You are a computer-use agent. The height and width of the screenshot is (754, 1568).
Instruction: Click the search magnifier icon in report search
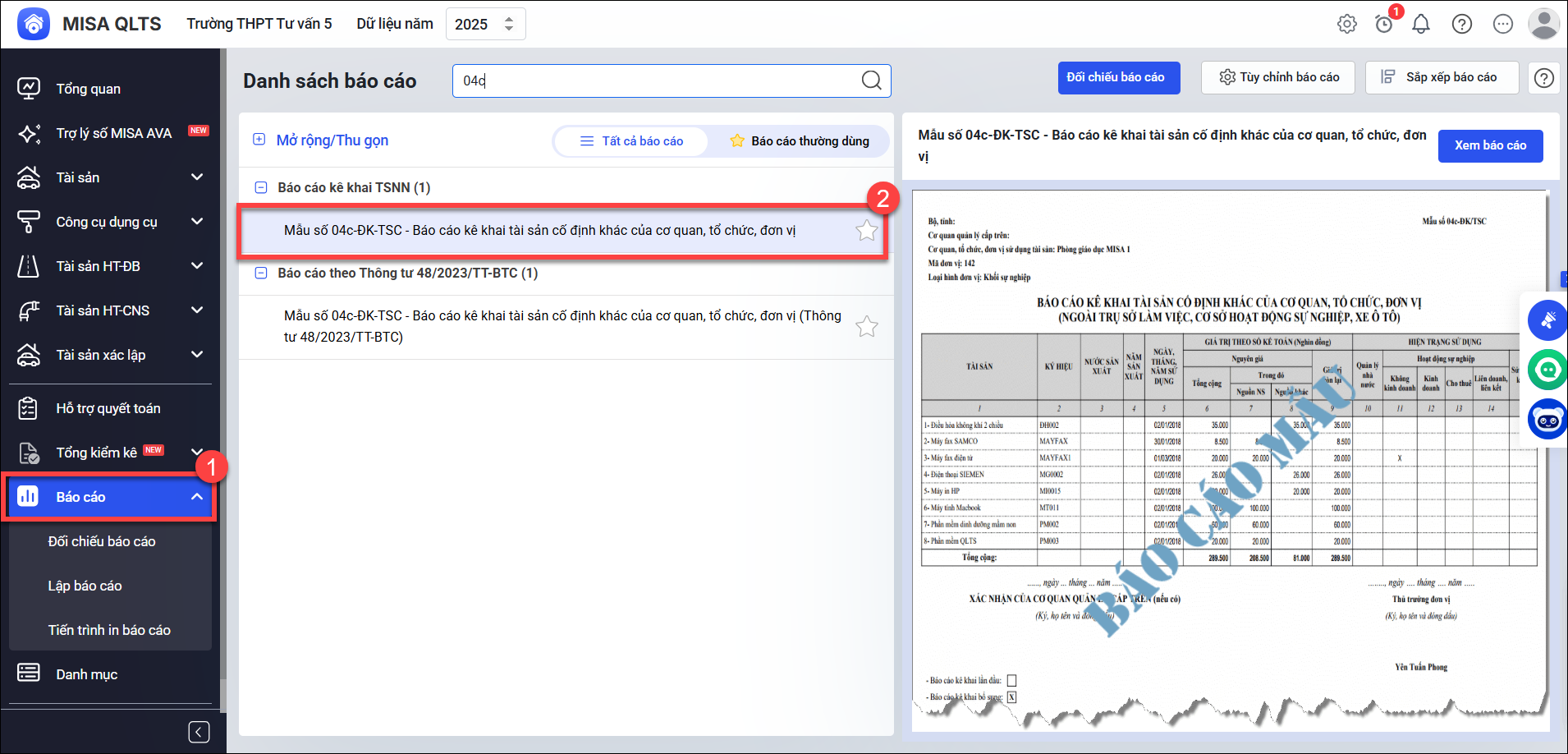click(871, 80)
